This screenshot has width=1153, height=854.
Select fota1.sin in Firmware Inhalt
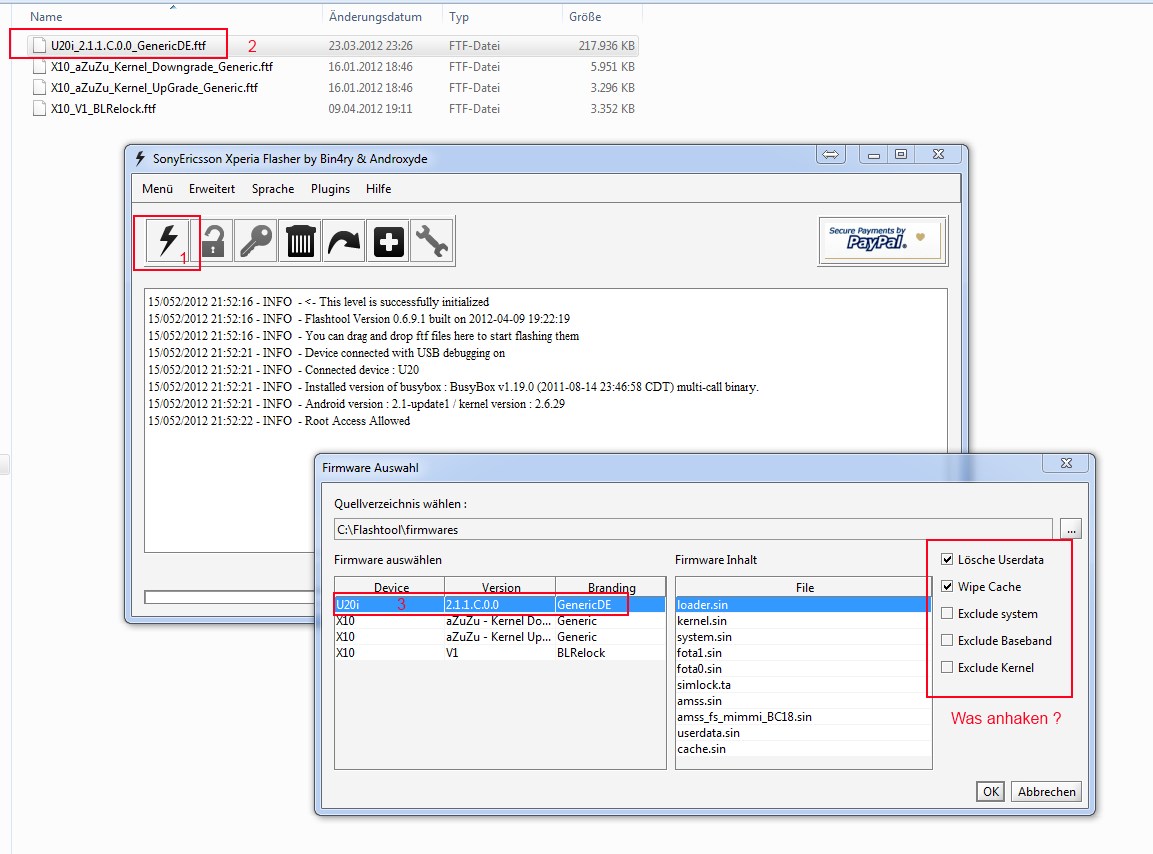804,653
